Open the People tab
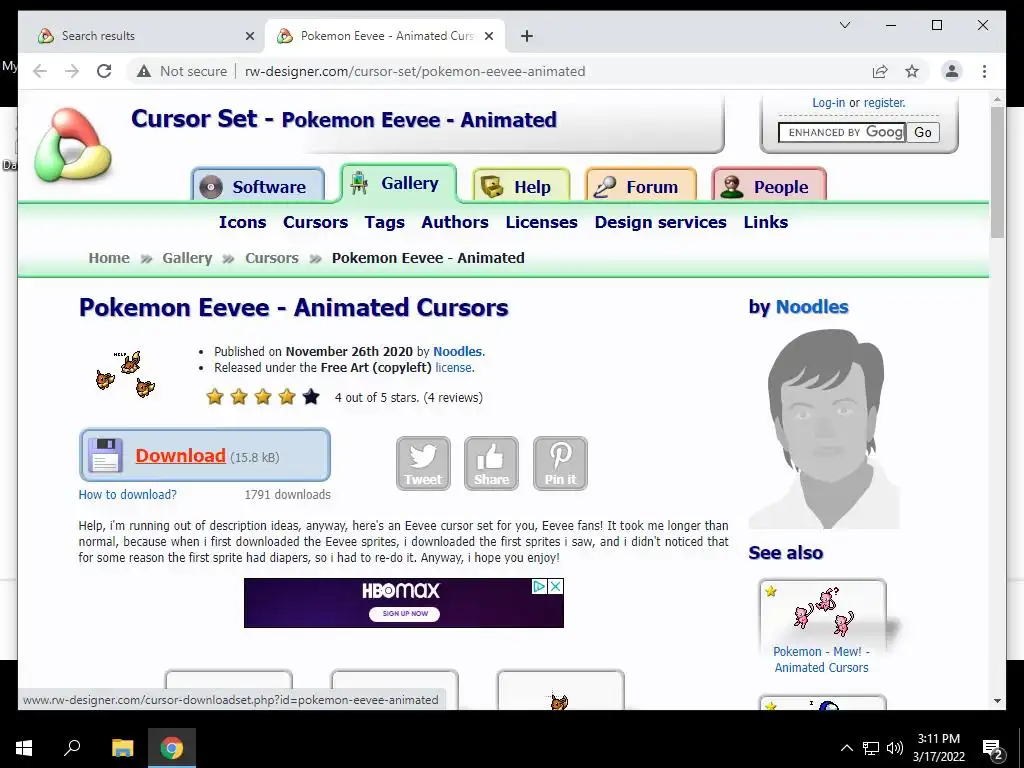 pos(769,187)
